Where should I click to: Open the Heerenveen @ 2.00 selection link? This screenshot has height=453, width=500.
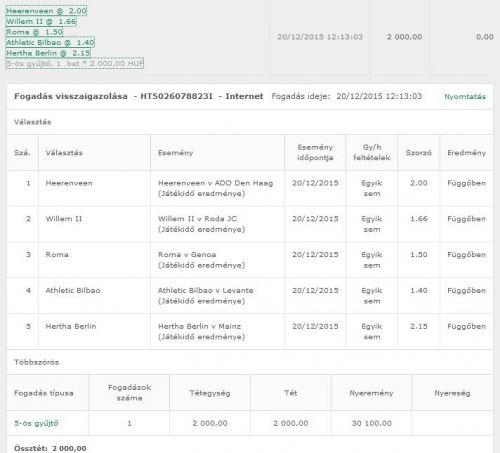point(46,11)
